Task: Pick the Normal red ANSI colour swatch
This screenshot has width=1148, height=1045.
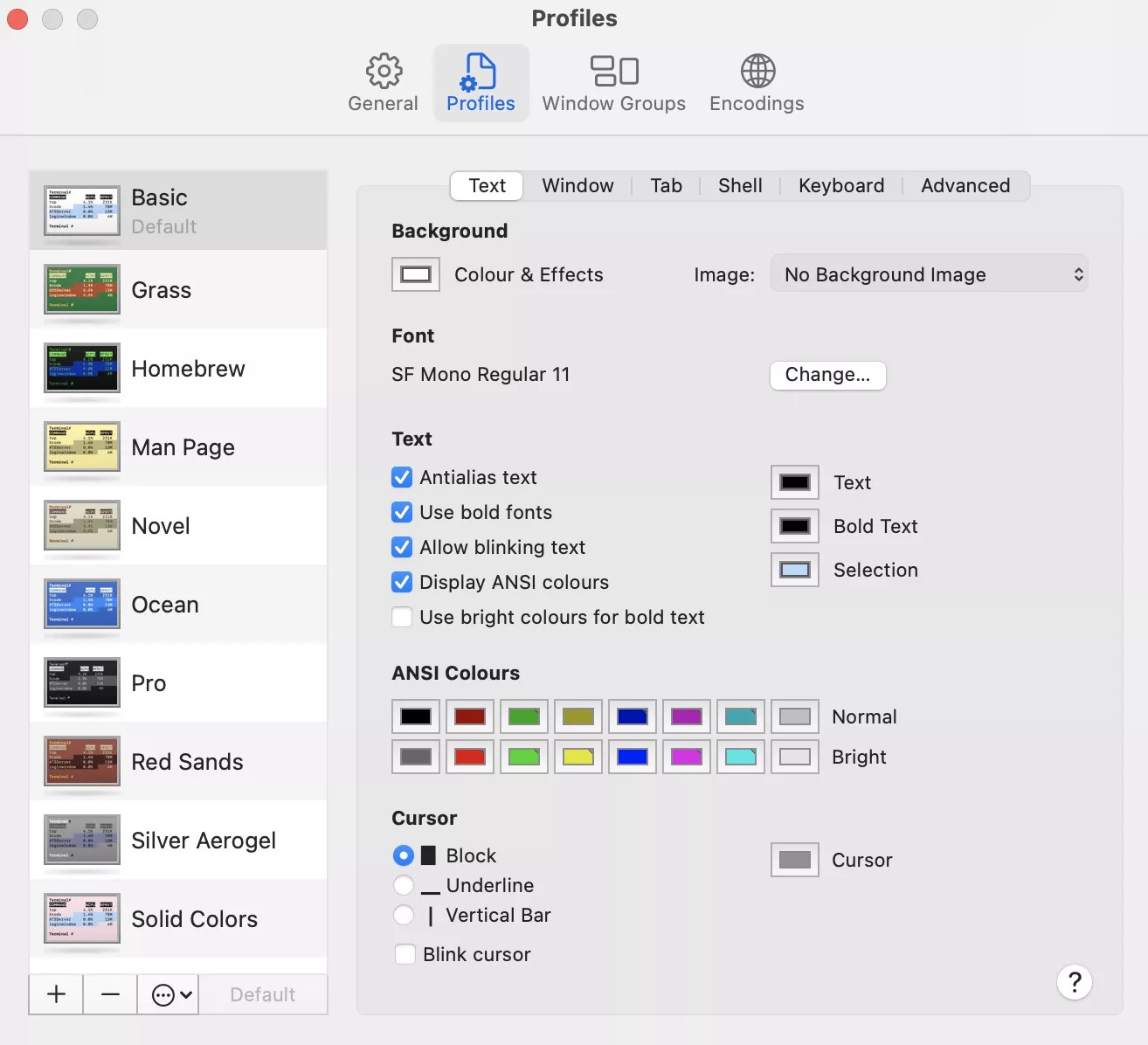Action: coord(470,716)
